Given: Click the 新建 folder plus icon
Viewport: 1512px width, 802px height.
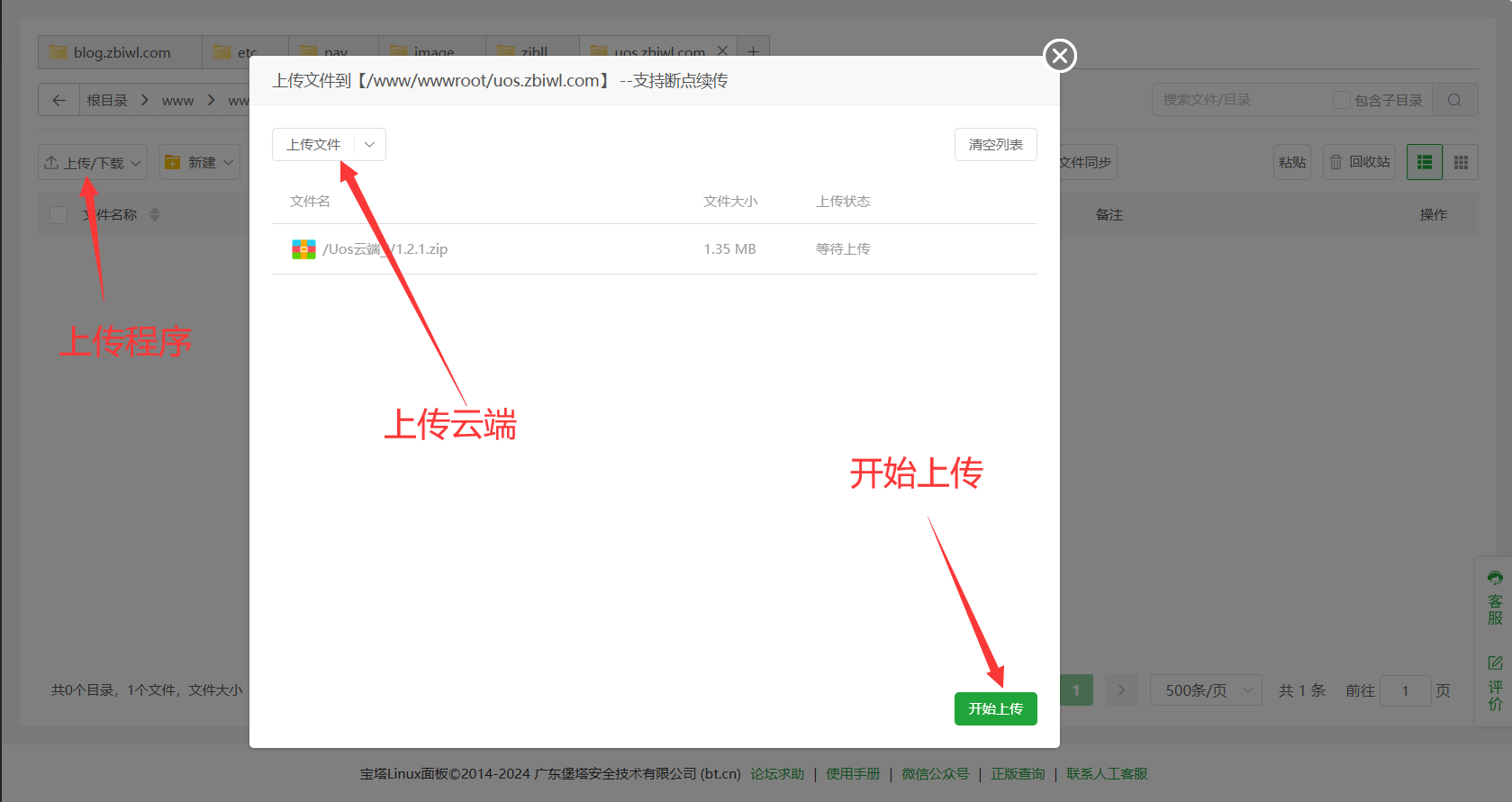Looking at the screenshot, I should (173, 162).
